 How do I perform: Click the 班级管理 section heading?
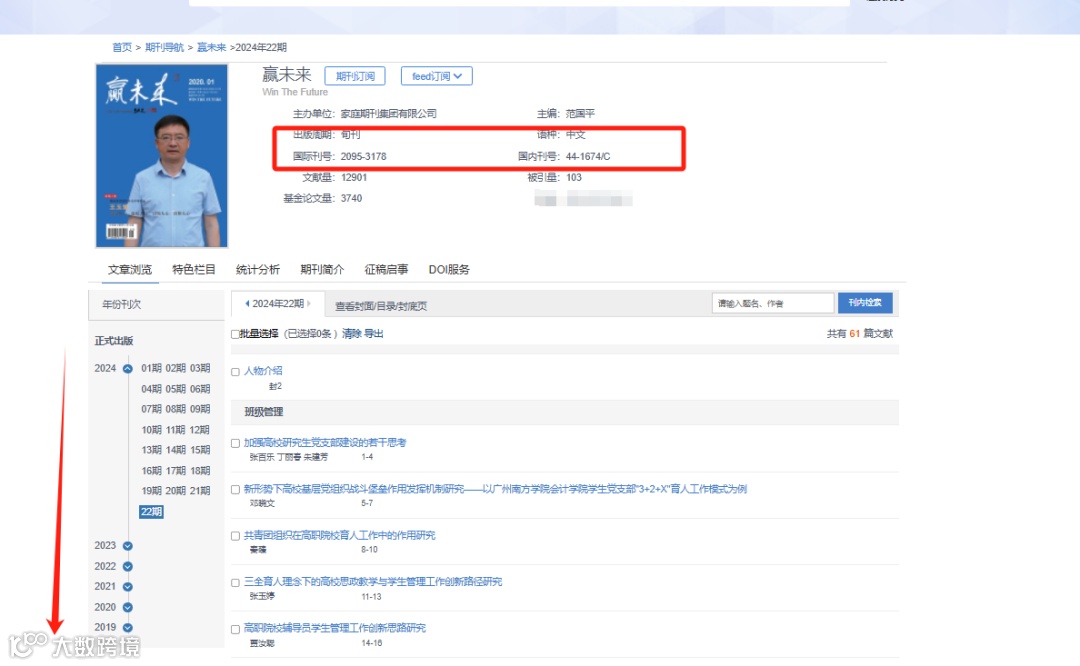point(264,412)
